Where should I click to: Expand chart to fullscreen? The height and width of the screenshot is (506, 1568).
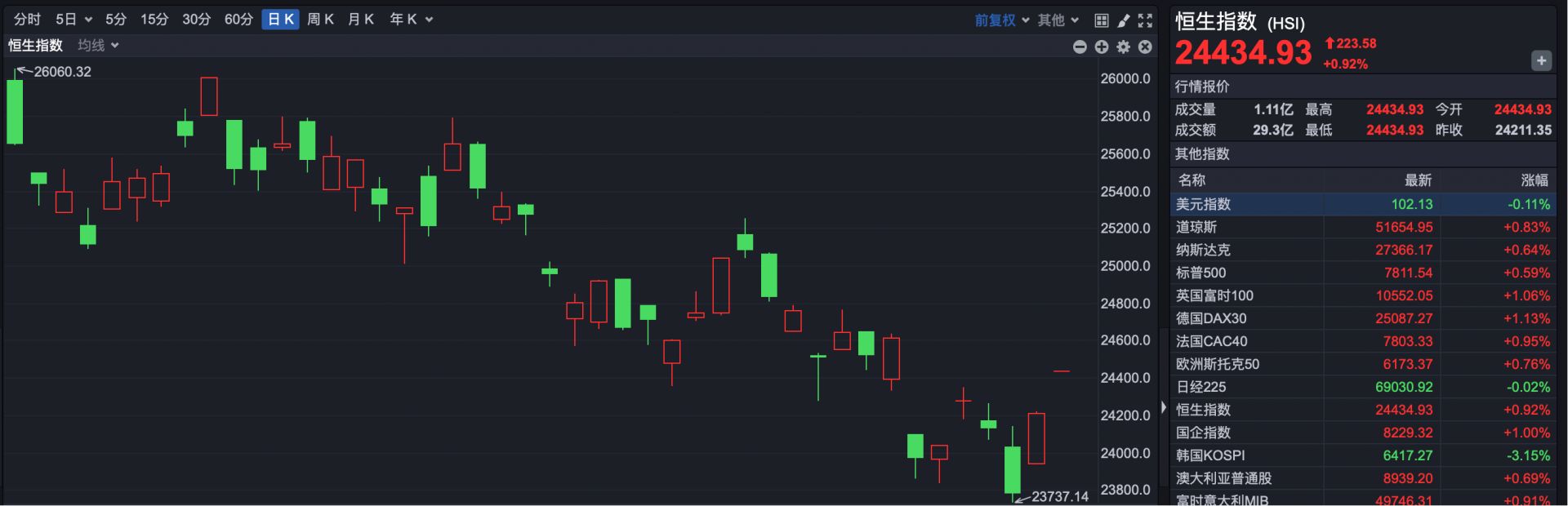pyautogui.click(x=1146, y=20)
